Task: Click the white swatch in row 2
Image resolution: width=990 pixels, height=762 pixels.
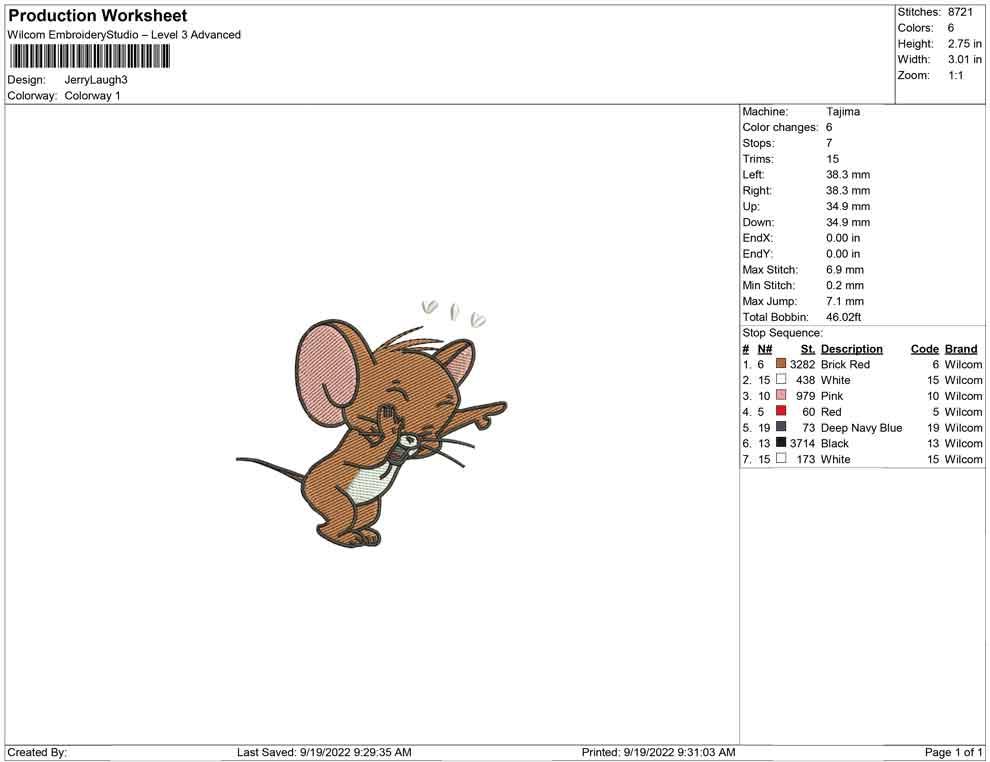Action: point(781,379)
